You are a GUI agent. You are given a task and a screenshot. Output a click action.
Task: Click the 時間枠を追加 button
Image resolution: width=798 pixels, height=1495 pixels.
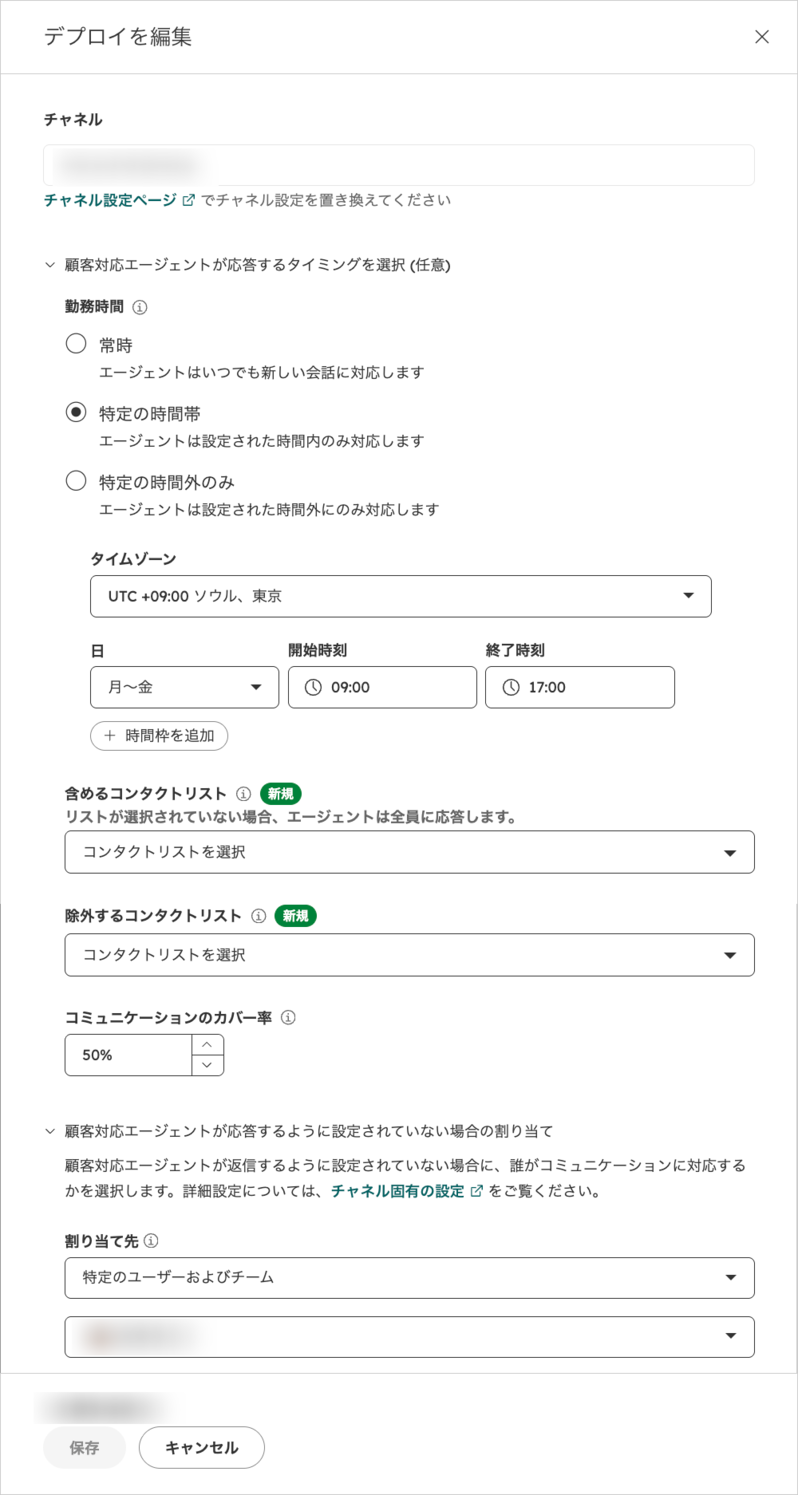point(159,736)
